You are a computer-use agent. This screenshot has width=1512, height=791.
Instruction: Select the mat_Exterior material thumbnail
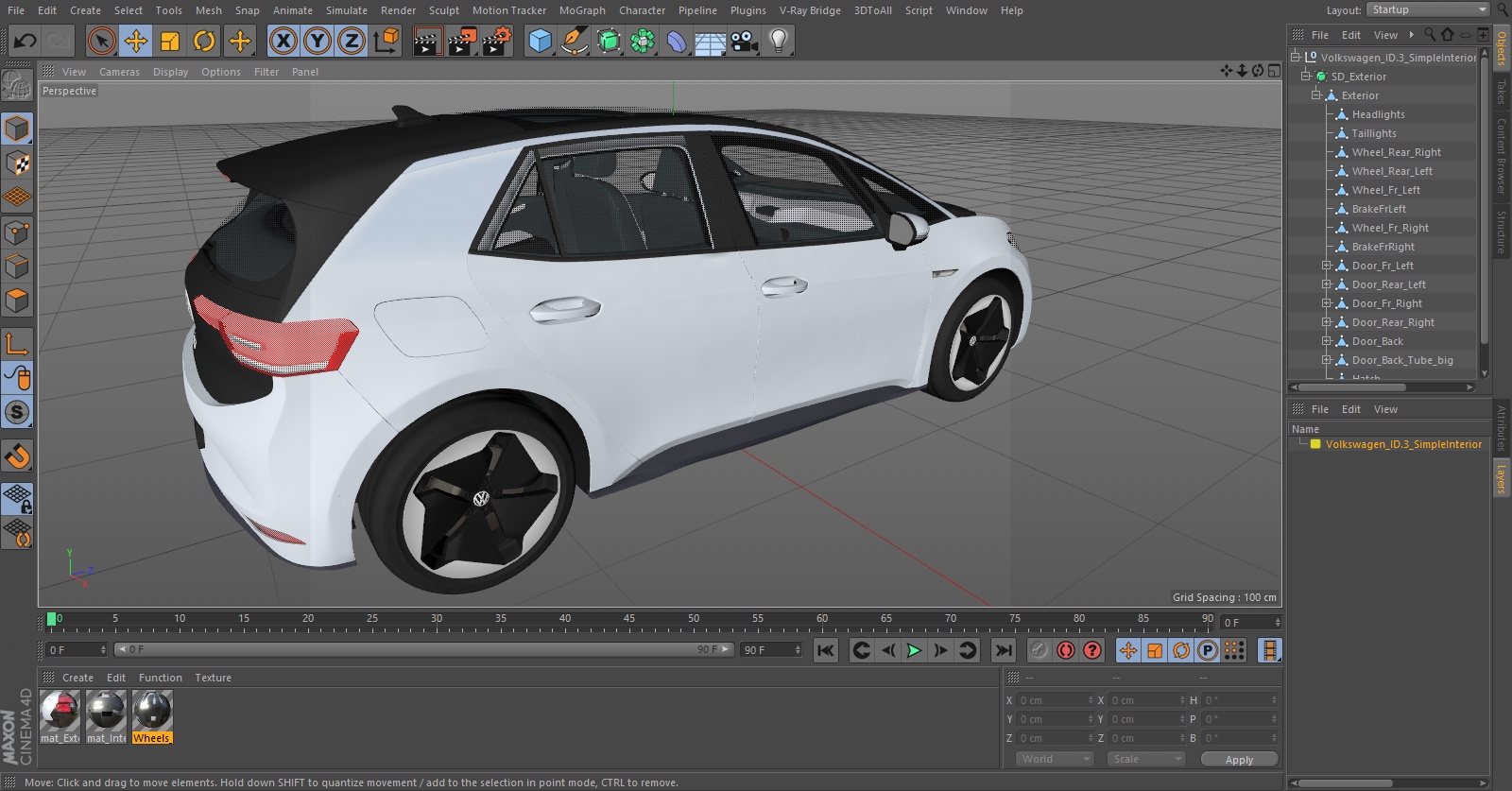[60, 716]
